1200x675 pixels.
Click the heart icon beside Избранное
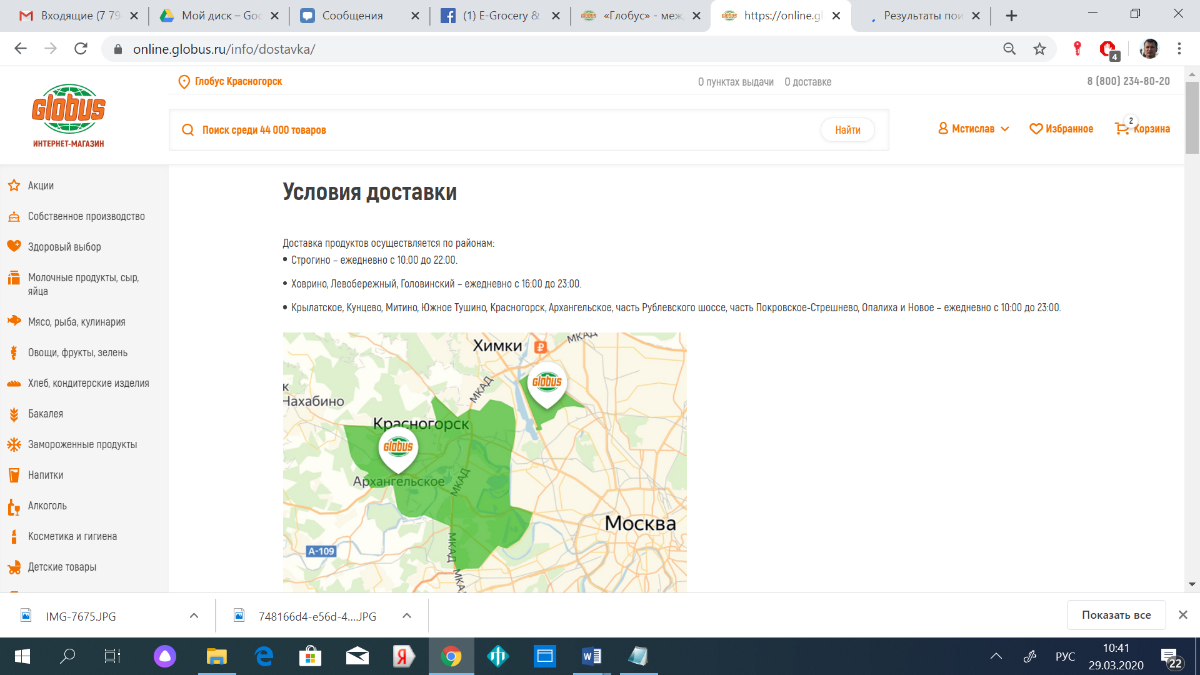(1036, 129)
